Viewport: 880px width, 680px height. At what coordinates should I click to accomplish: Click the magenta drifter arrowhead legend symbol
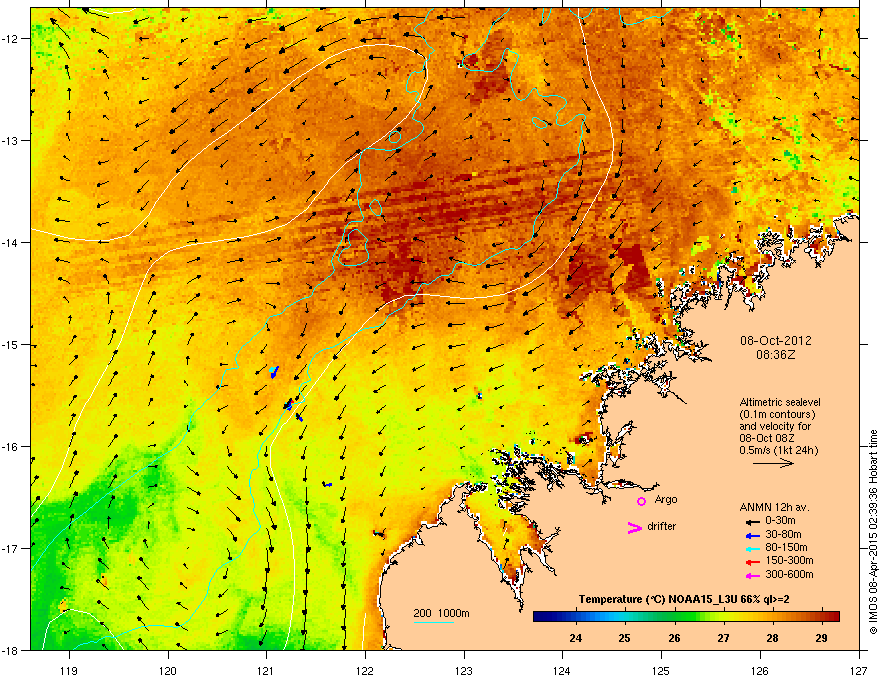(635, 527)
